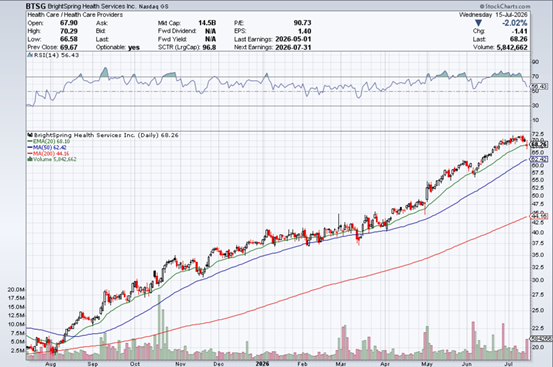Click the candlestick icon before the chart title

[x=30, y=135]
